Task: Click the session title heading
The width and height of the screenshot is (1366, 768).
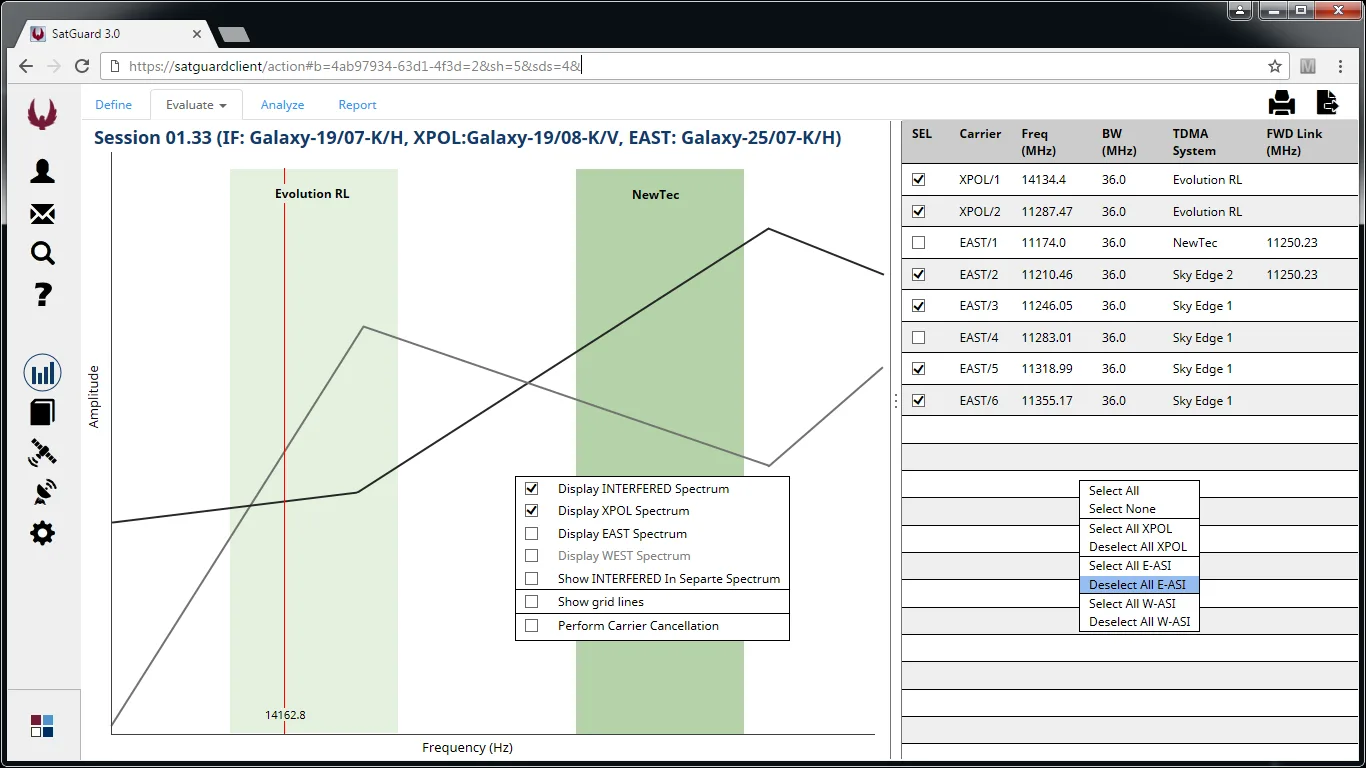Action: pyautogui.click(x=467, y=138)
